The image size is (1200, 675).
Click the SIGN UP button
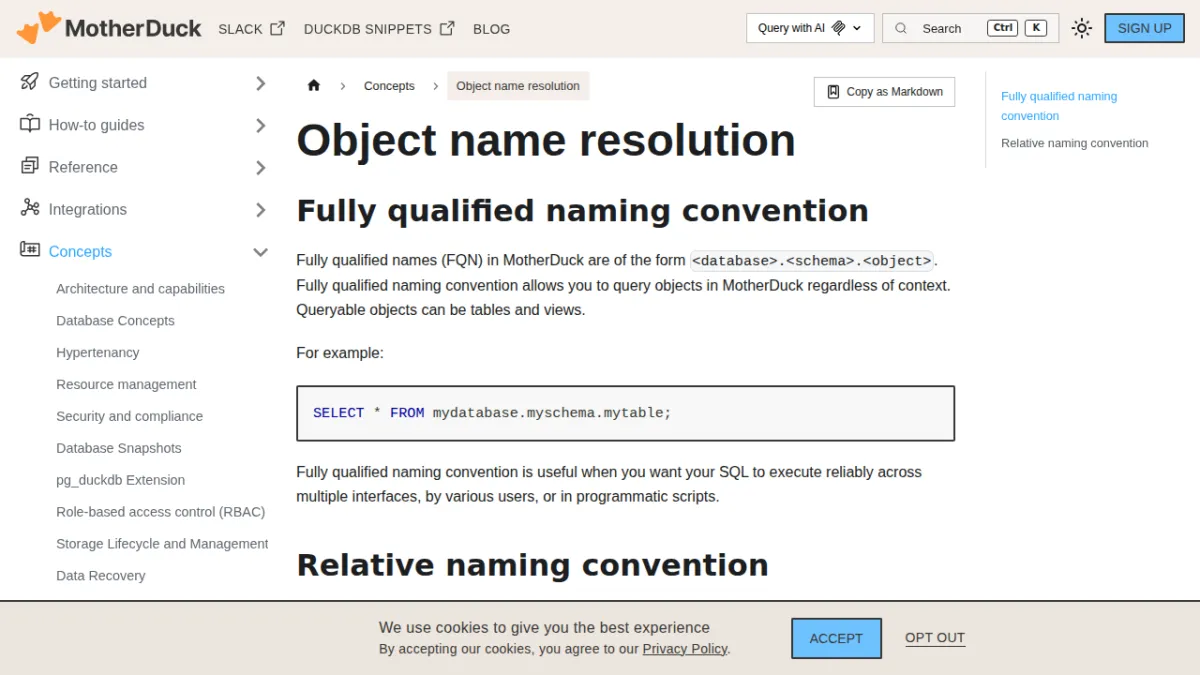1144,28
